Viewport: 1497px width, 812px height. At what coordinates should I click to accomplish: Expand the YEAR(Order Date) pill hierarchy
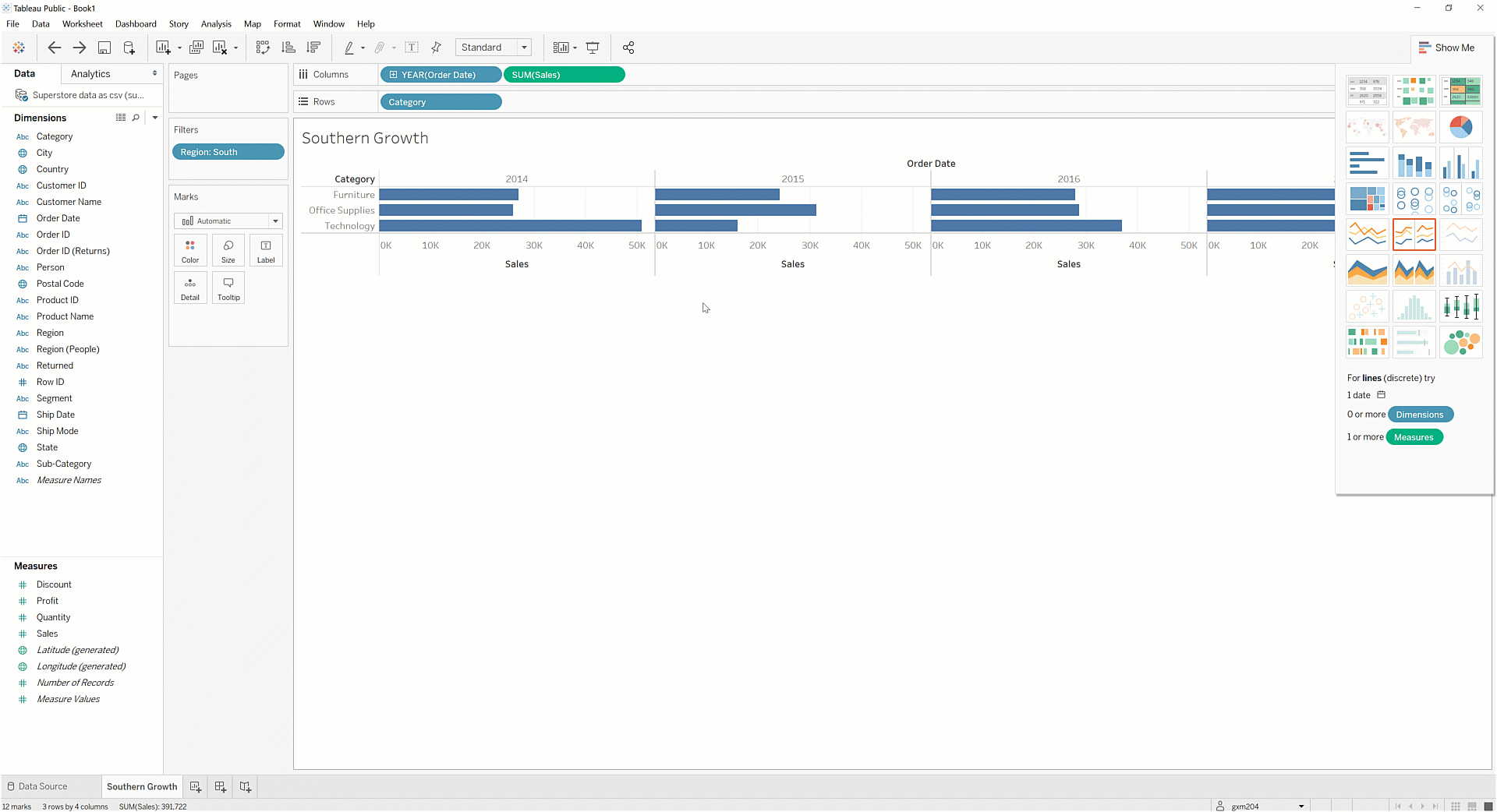point(394,75)
